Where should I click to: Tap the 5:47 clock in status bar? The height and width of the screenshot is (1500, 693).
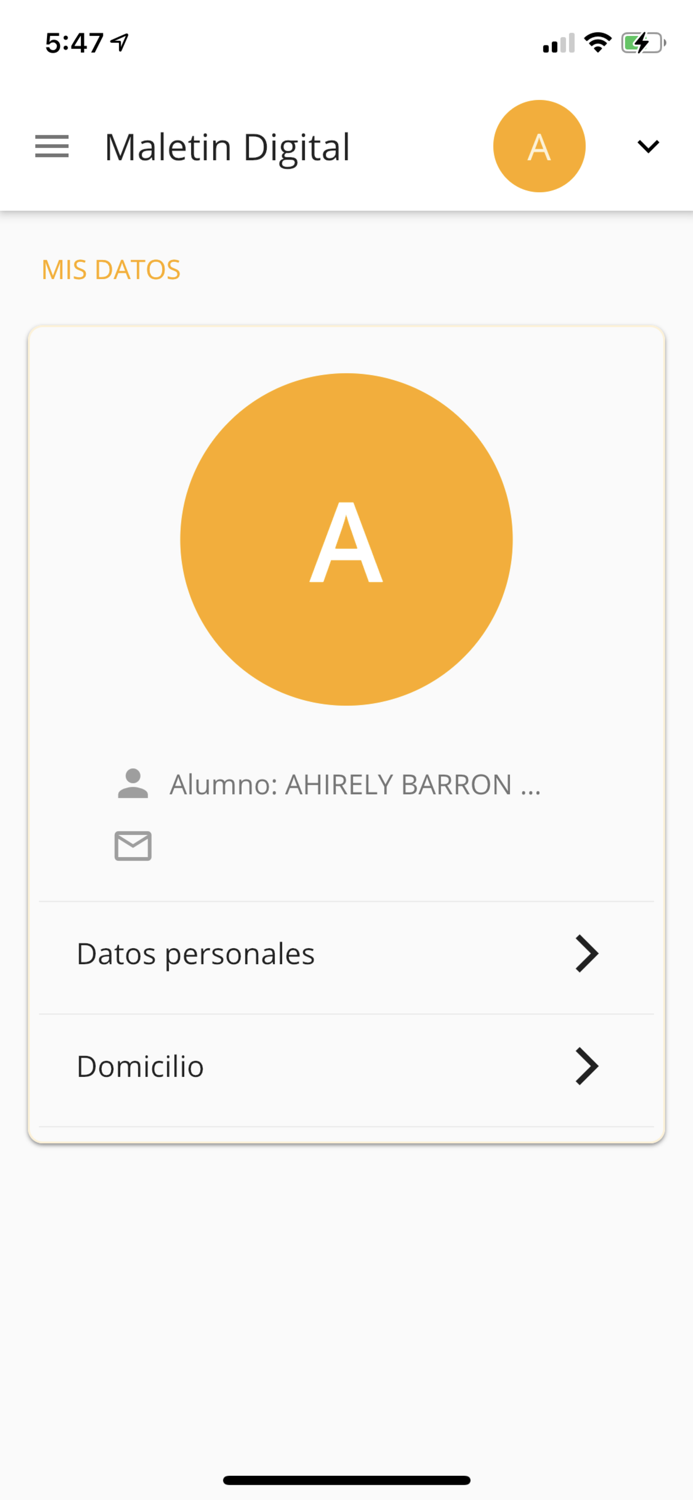tap(74, 43)
